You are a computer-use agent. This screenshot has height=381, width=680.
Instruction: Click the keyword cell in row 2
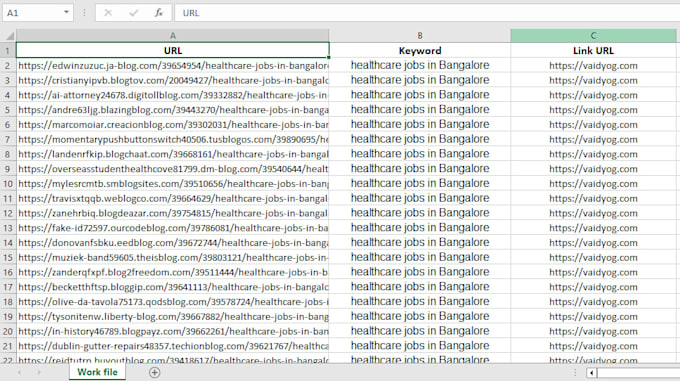pyautogui.click(x=420, y=65)
